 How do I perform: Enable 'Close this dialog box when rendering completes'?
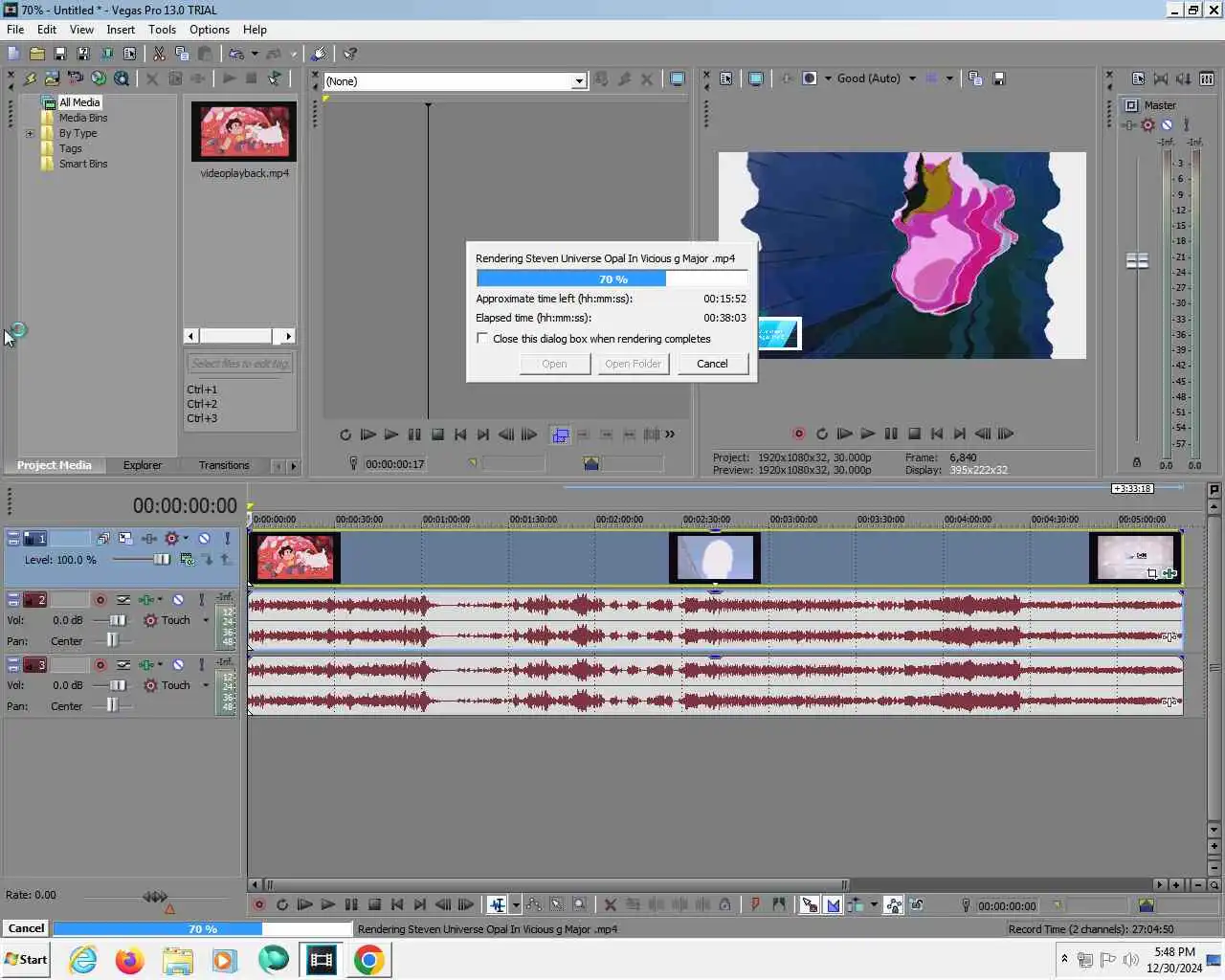click(482, 338)
